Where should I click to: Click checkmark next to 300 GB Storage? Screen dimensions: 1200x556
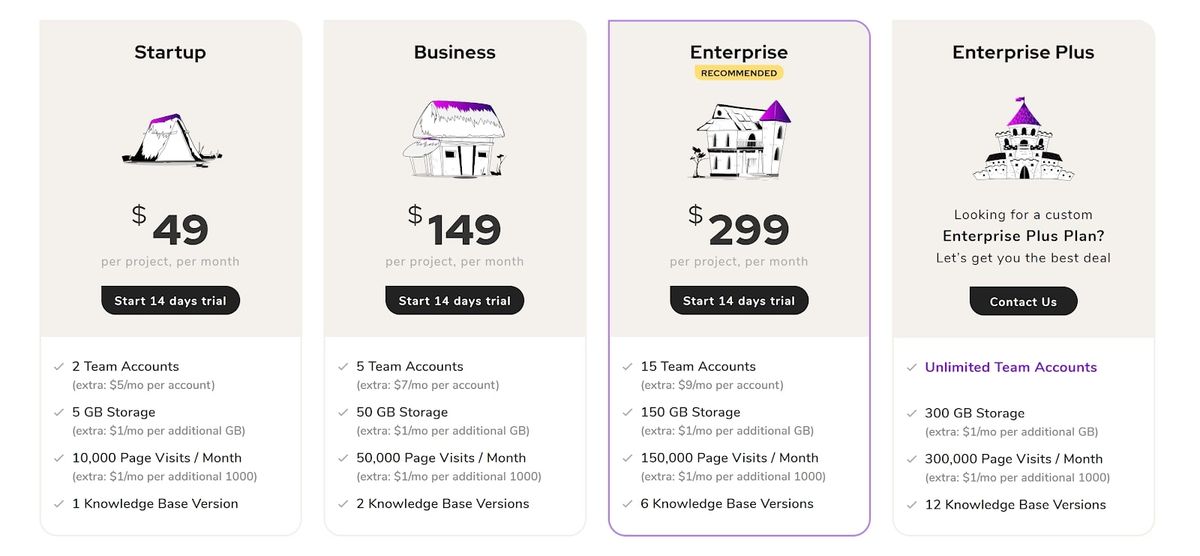(912, 413)
